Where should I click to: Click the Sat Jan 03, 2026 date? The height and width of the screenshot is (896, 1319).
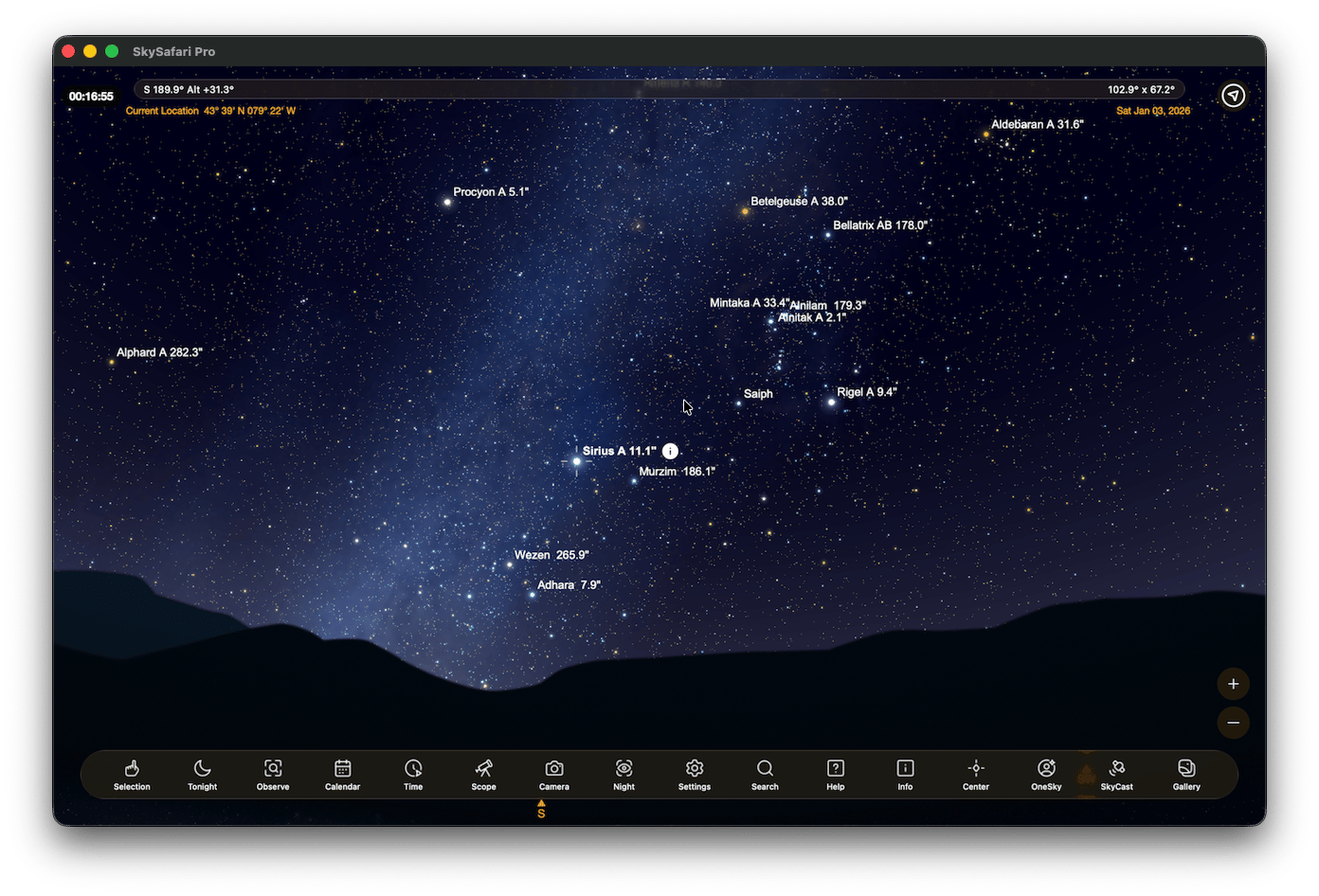click(1153, 111)
